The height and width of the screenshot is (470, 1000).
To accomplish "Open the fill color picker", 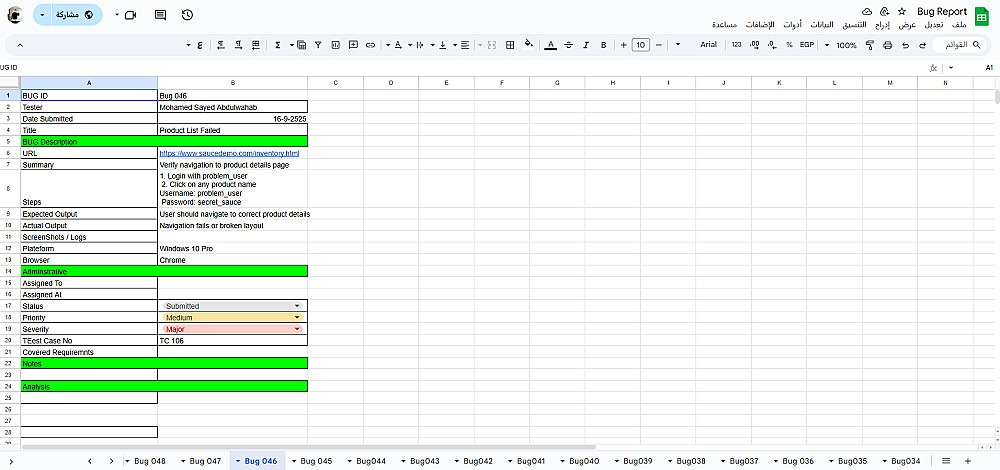I will [x=528, y=45].
